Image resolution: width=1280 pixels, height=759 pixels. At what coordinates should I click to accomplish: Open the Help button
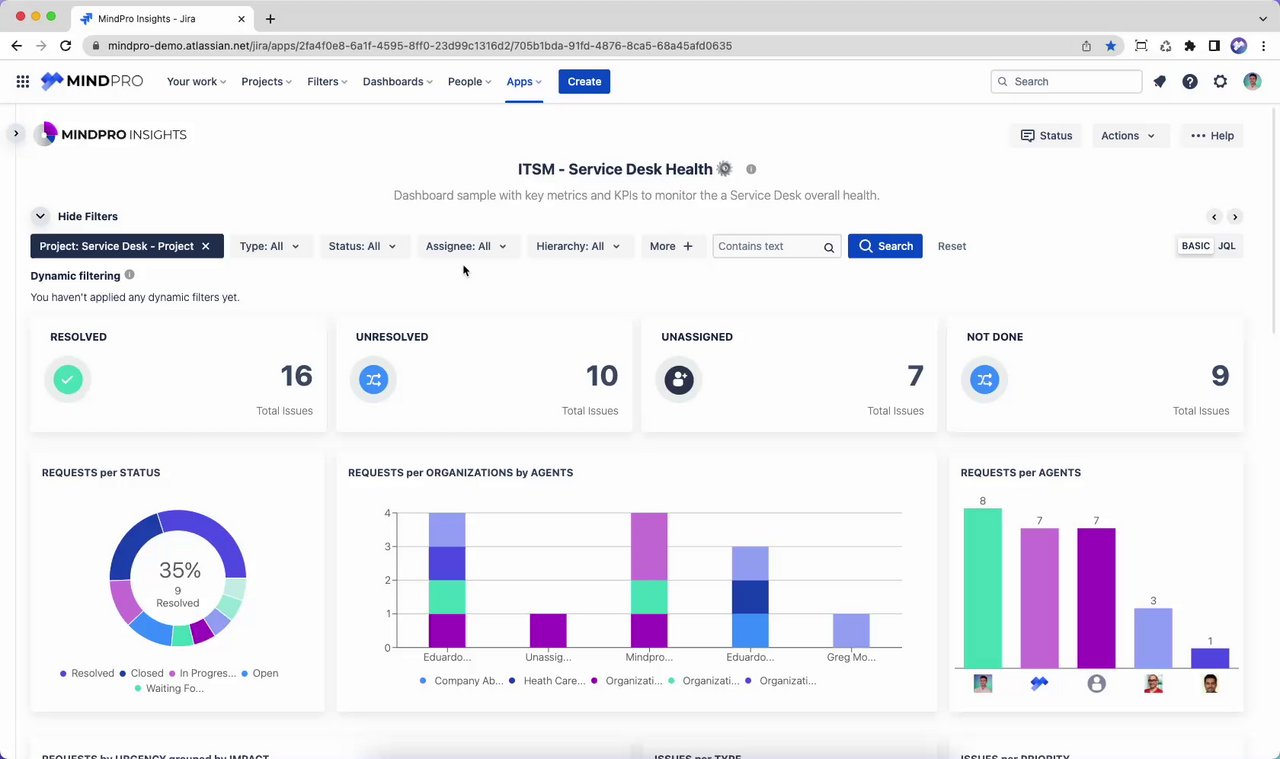[1212, 136]
